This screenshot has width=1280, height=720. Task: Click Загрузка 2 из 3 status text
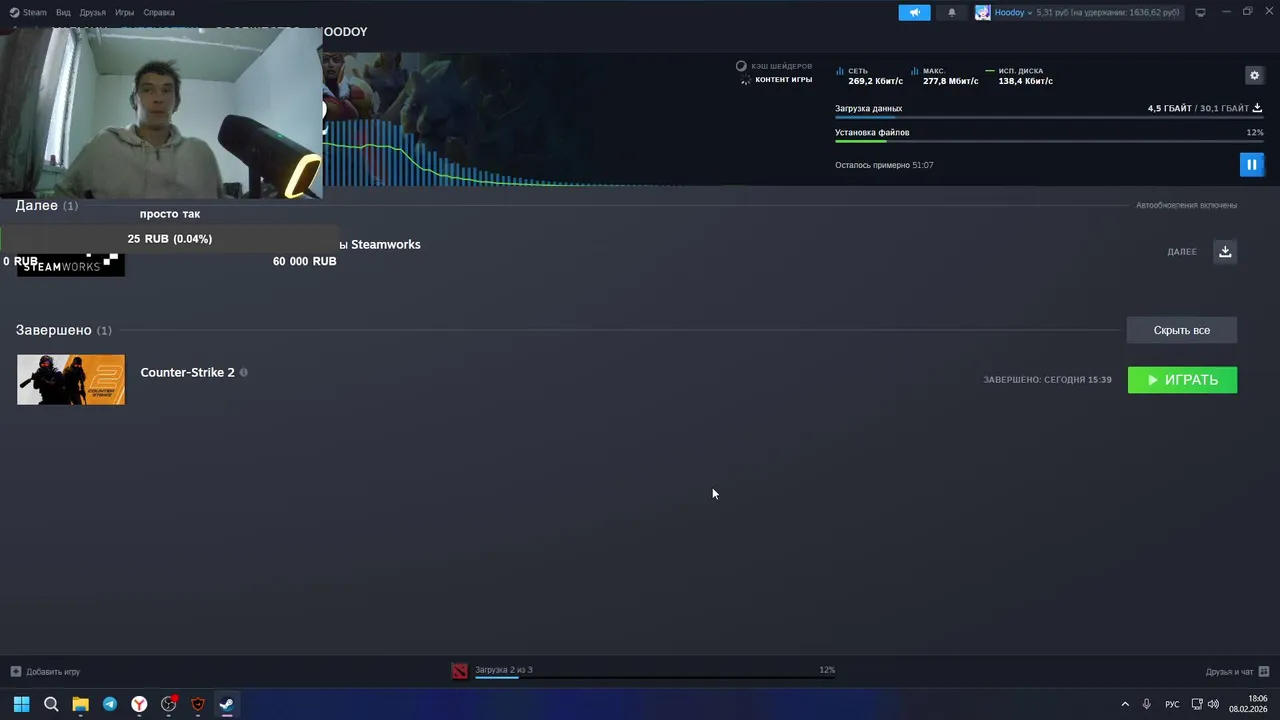click(x=504, y=670)
